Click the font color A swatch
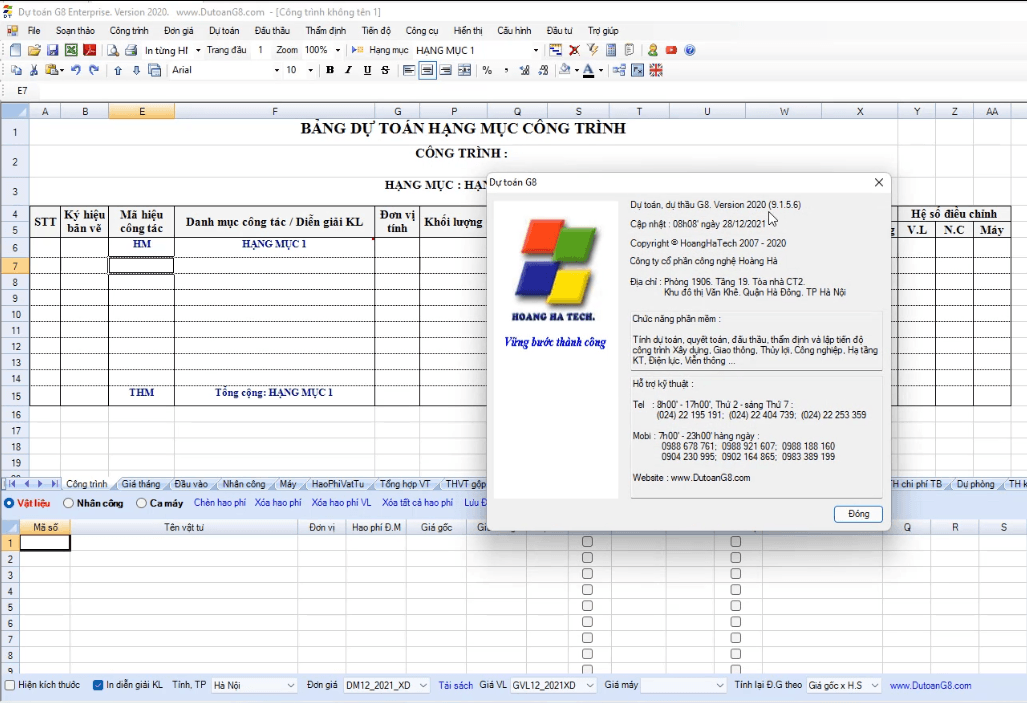This screenshot has width=1027, height=703. pyautogui.click(x=588, y=70)
